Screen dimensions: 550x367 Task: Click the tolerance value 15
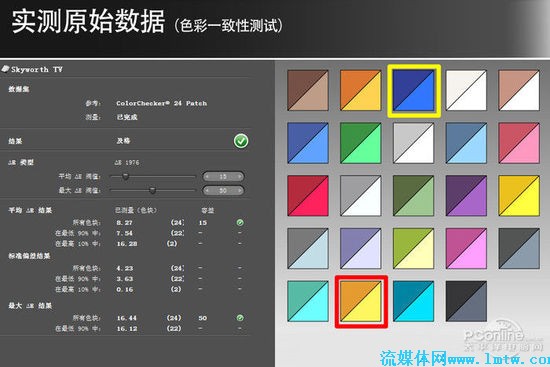pyautogui.click(x=202, y=222)
